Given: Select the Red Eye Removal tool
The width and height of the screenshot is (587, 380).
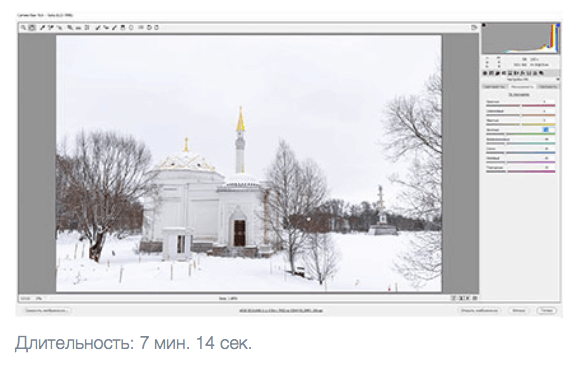Looking at the screenshot, I should click(106, 28).
